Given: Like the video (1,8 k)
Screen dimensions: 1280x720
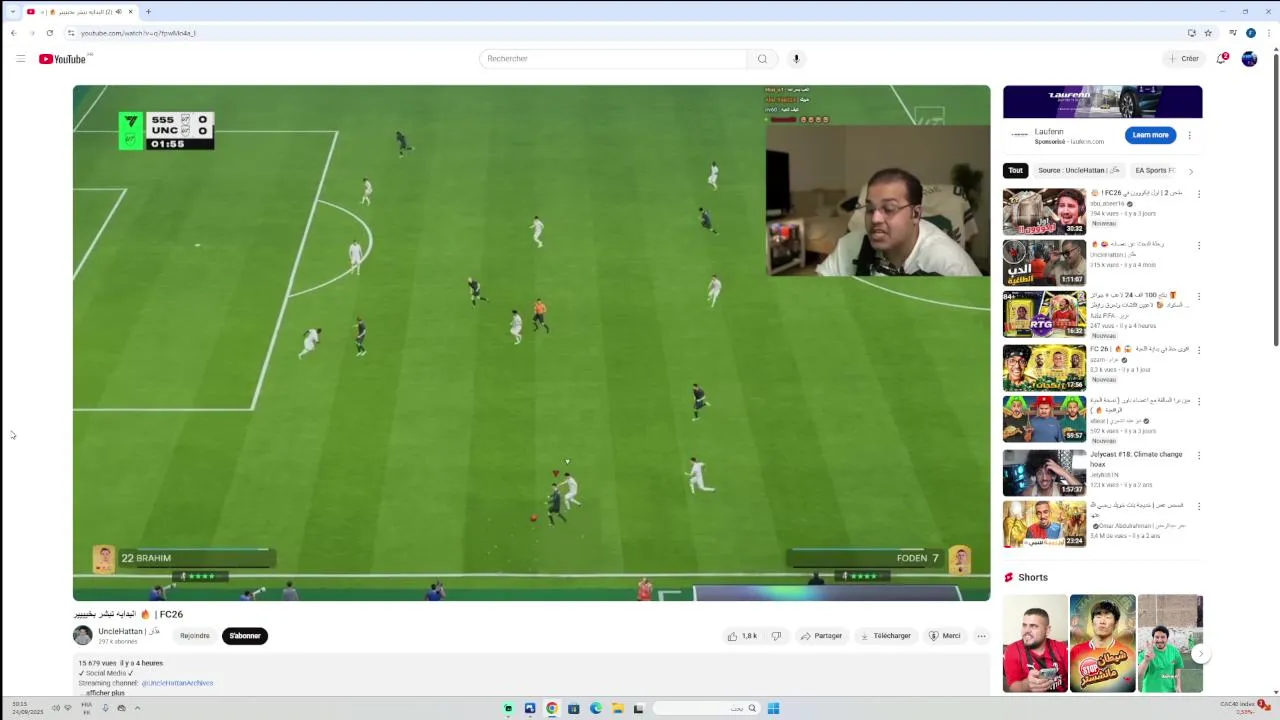Looking at the screenshot, I should (x=742, y=636).
